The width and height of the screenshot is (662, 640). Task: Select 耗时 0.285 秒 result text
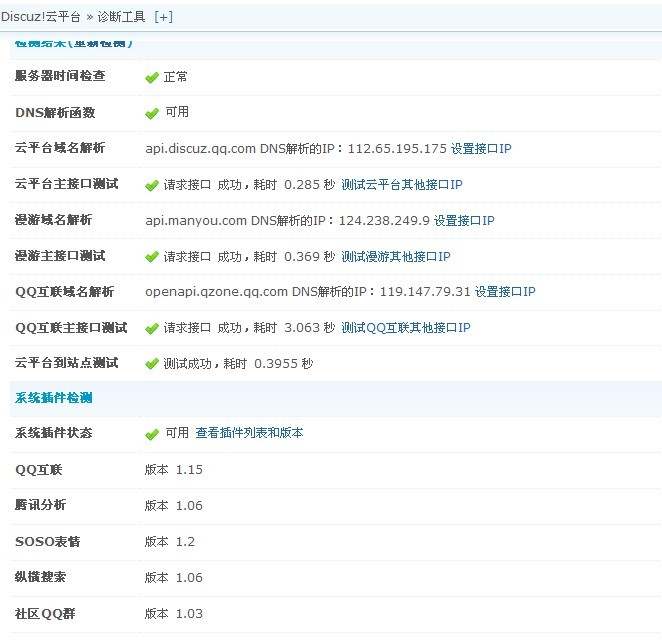coord(294,184)
